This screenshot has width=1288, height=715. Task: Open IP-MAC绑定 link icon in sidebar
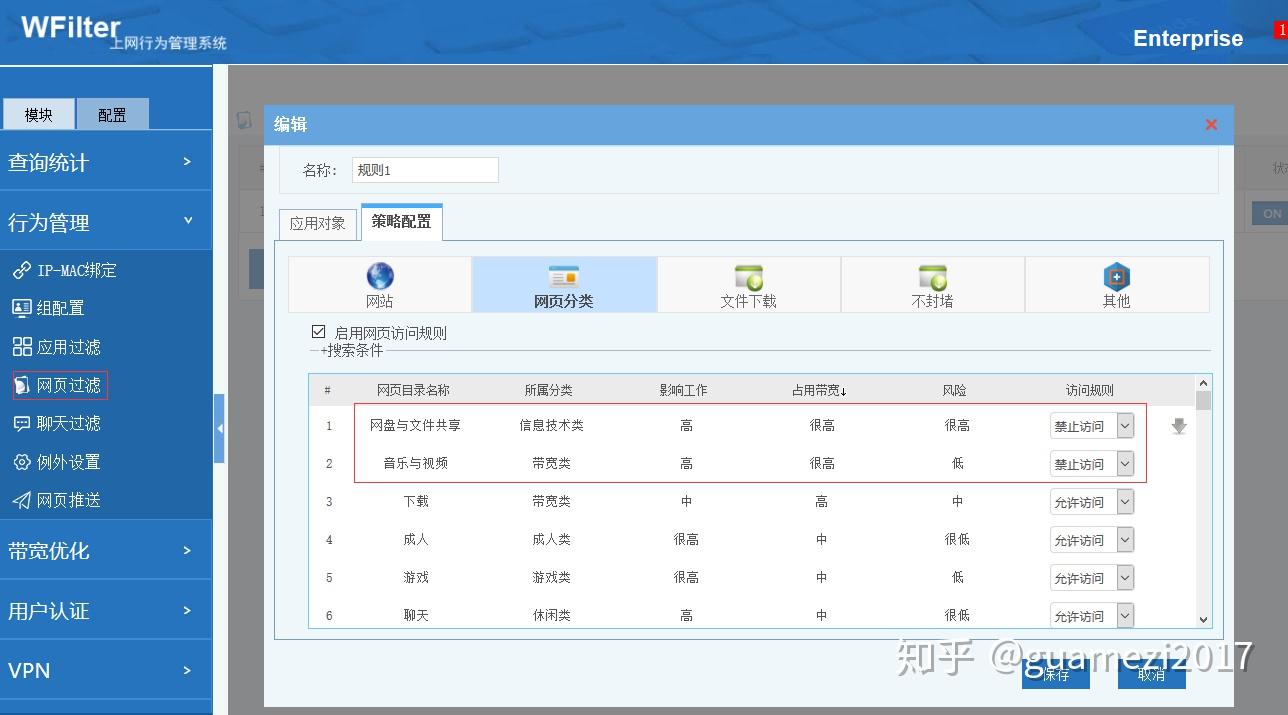click(21, 270)
